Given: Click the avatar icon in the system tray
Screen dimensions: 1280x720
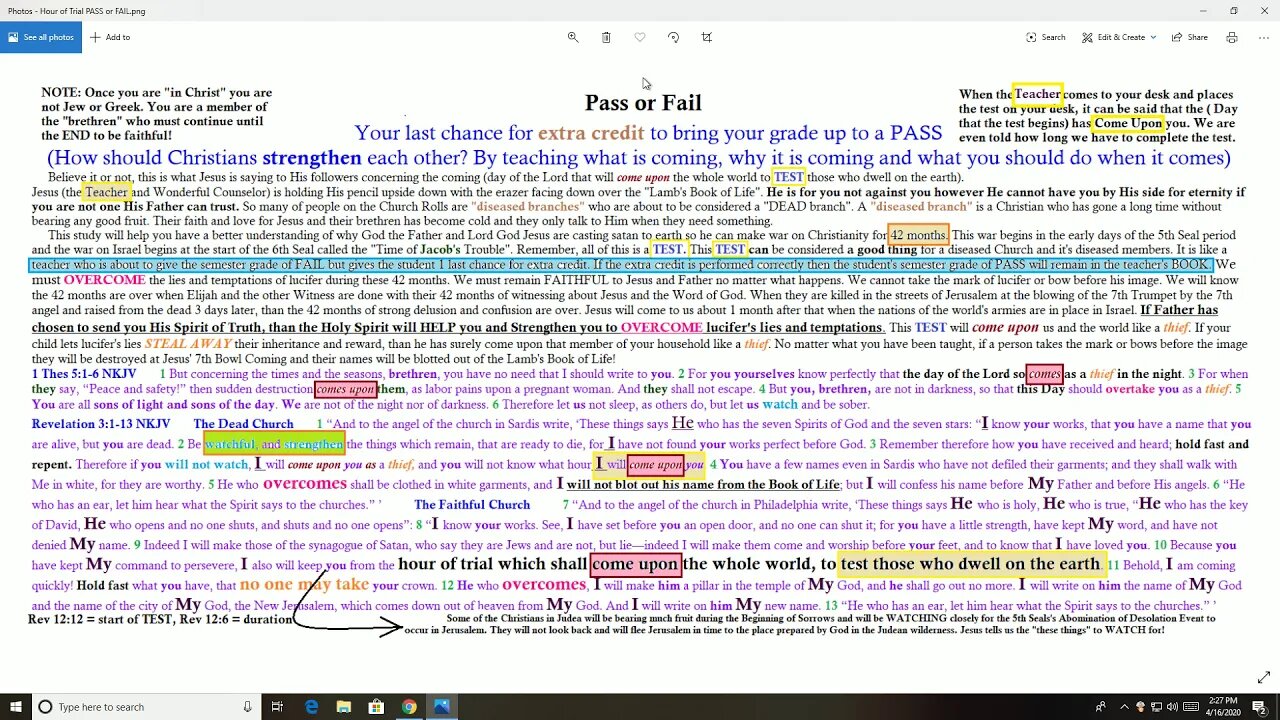Looking at the screenshot, I should point(1140,707).
